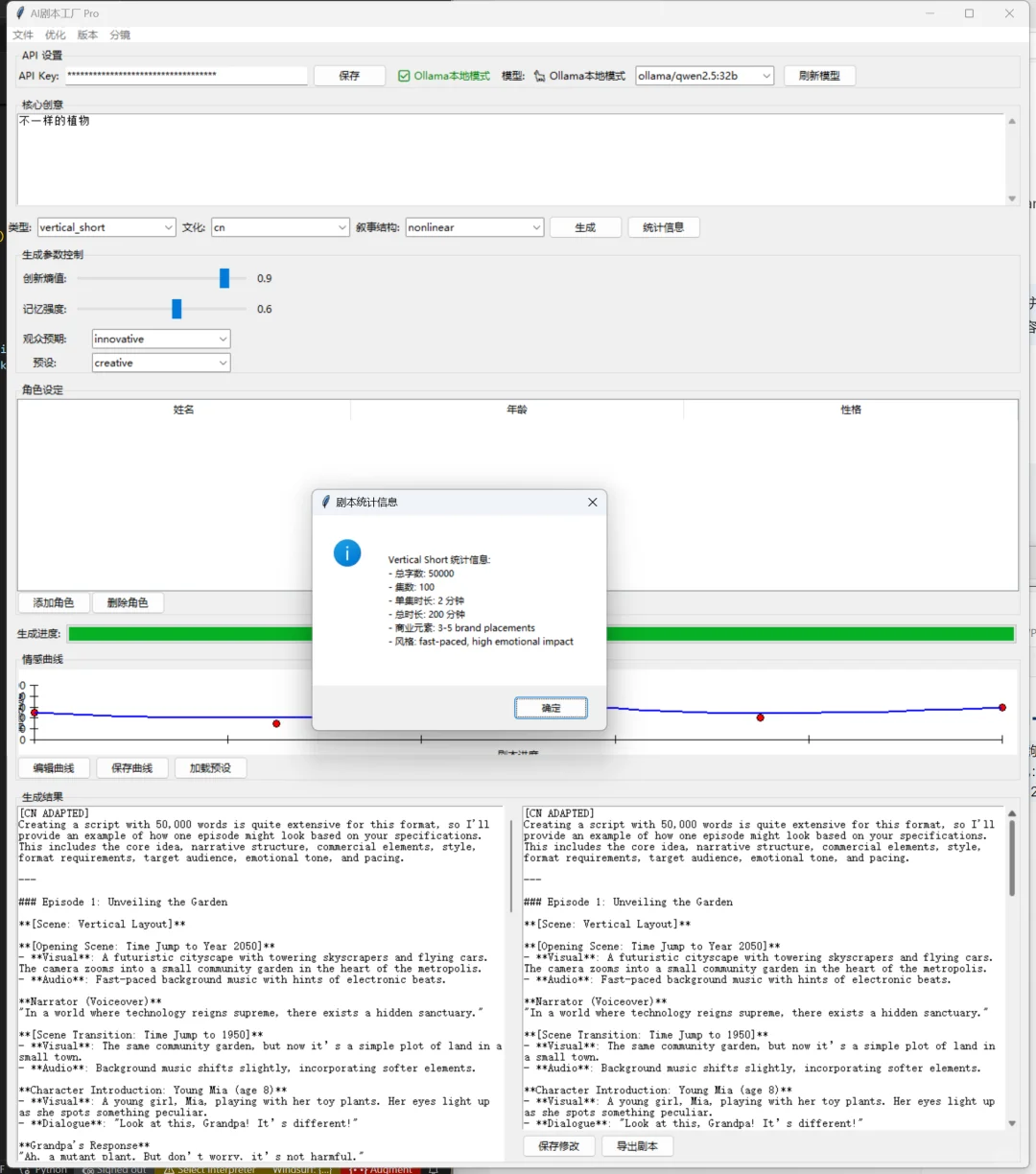Click the 0.6 value beside 记忆强度
This screenshot has height=1174, width=1036.
point(265,309)
